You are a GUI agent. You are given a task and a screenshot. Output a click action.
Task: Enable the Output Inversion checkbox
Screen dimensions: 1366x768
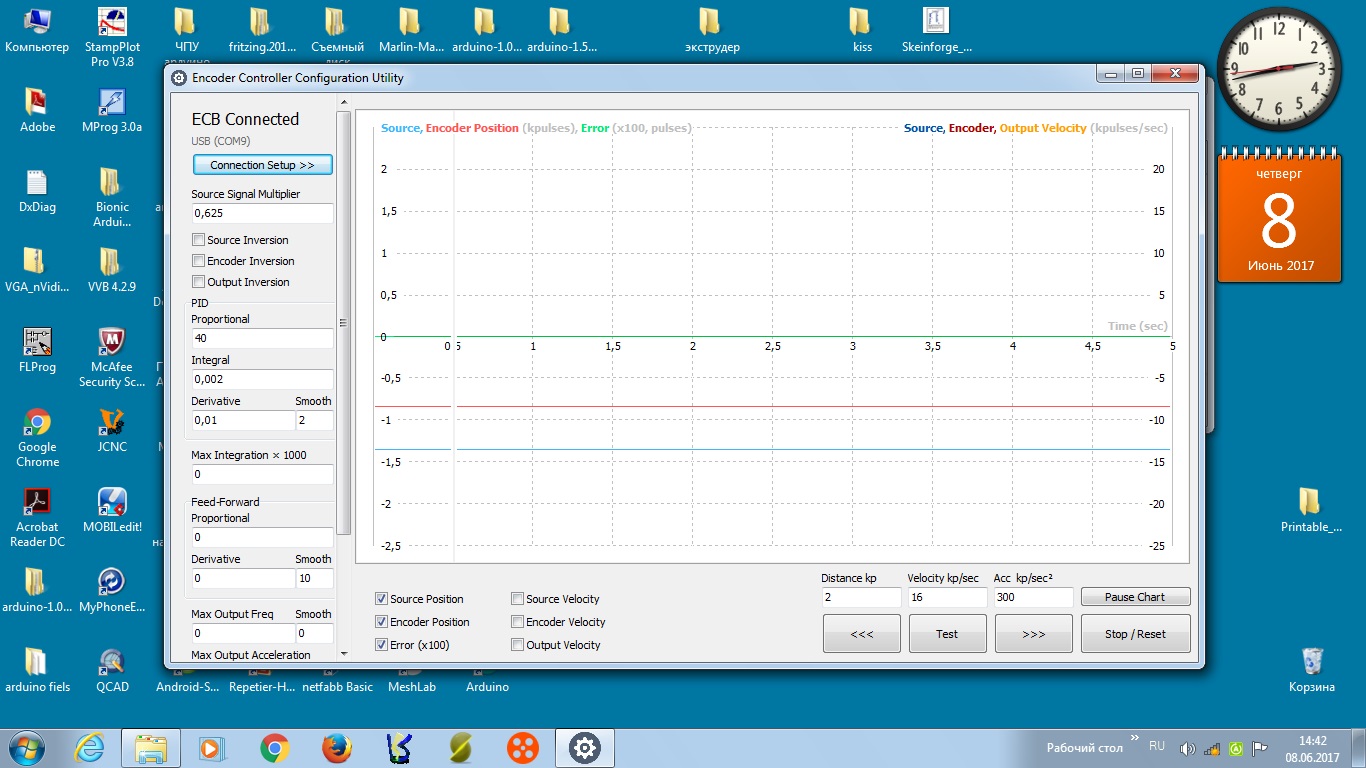click(x=198, y=282)
